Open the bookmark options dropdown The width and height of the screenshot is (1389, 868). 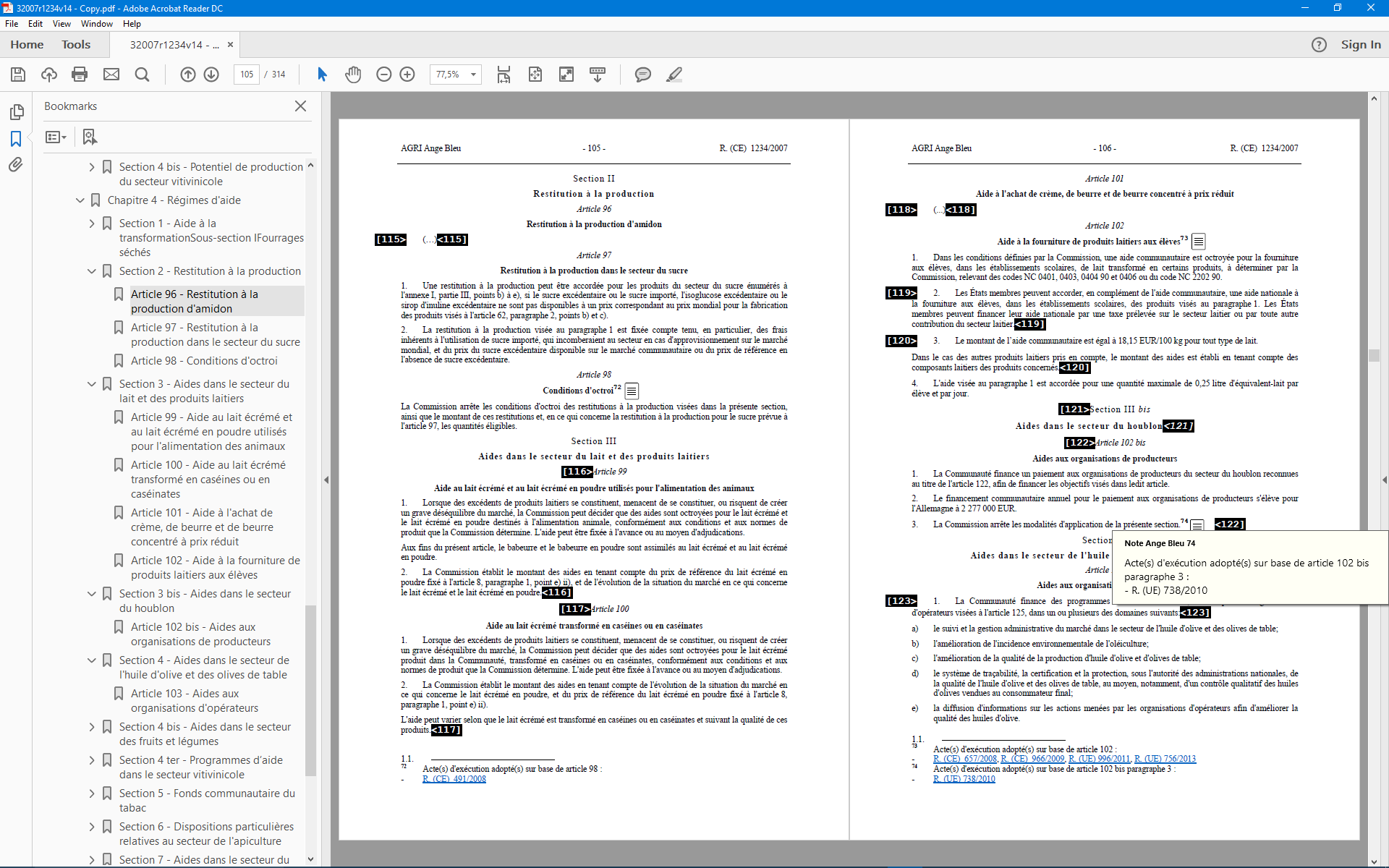[56, 137]
